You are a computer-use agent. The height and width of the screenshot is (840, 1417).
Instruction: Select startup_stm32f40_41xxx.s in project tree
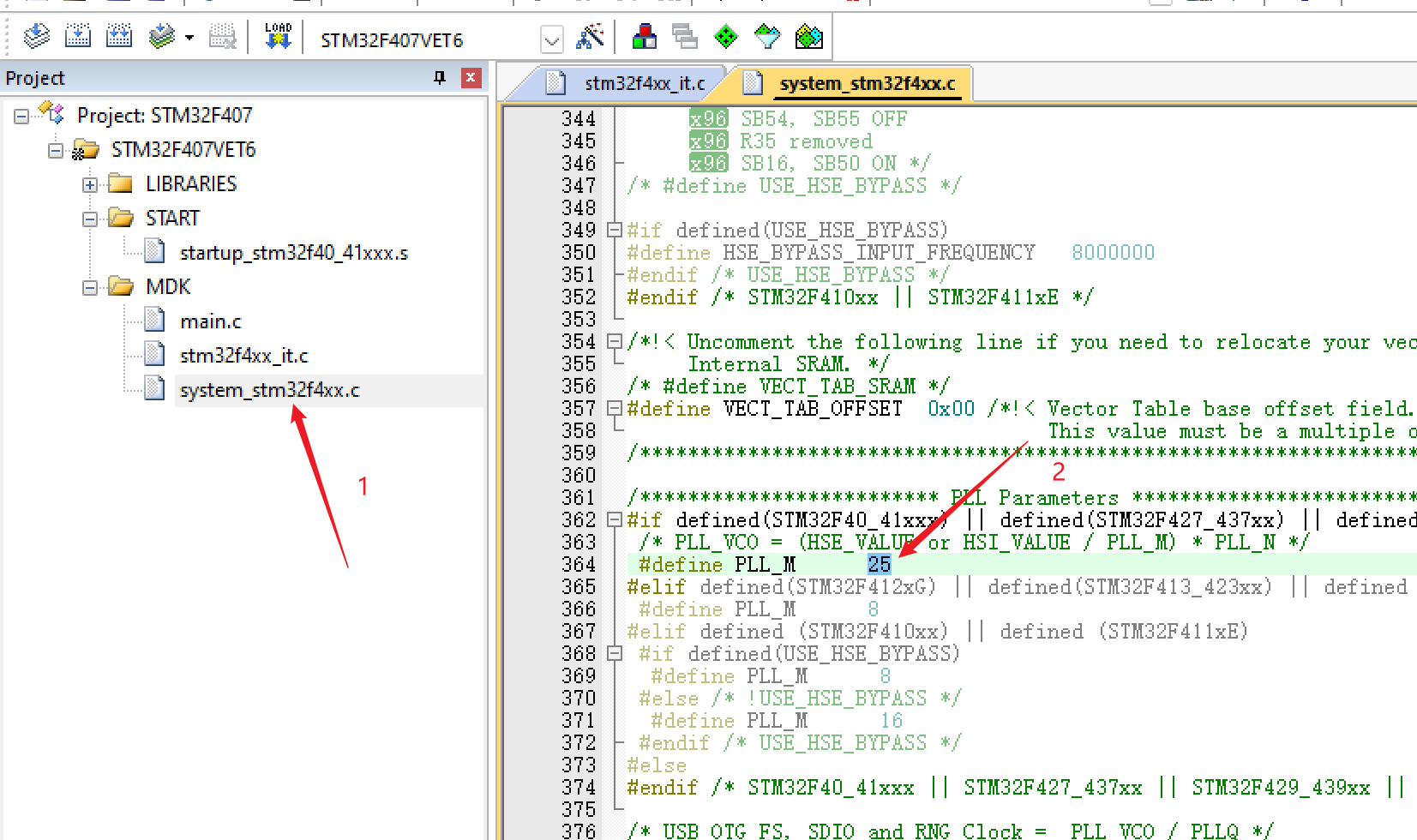(294, 253)
